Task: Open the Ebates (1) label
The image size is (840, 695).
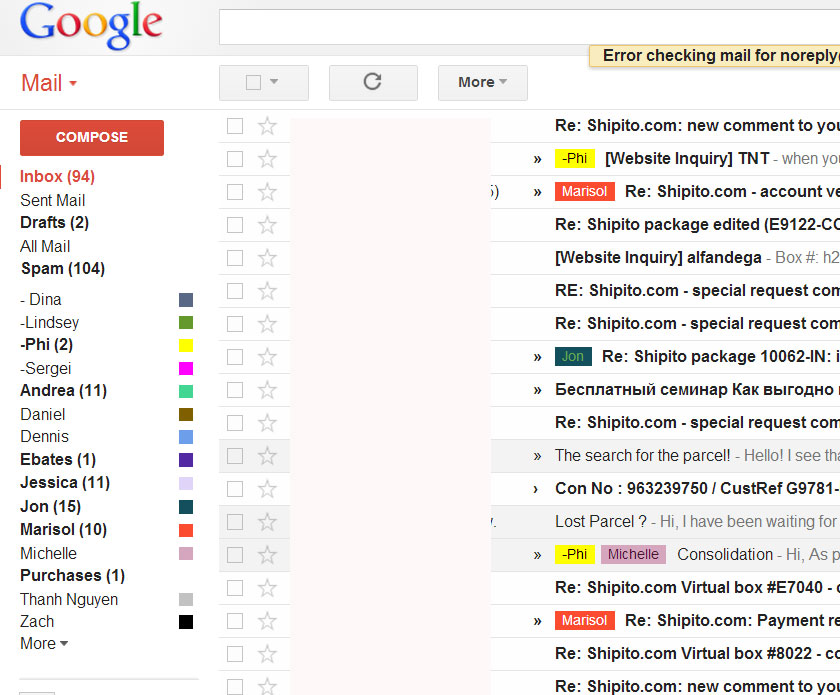Action: (58, 460)
